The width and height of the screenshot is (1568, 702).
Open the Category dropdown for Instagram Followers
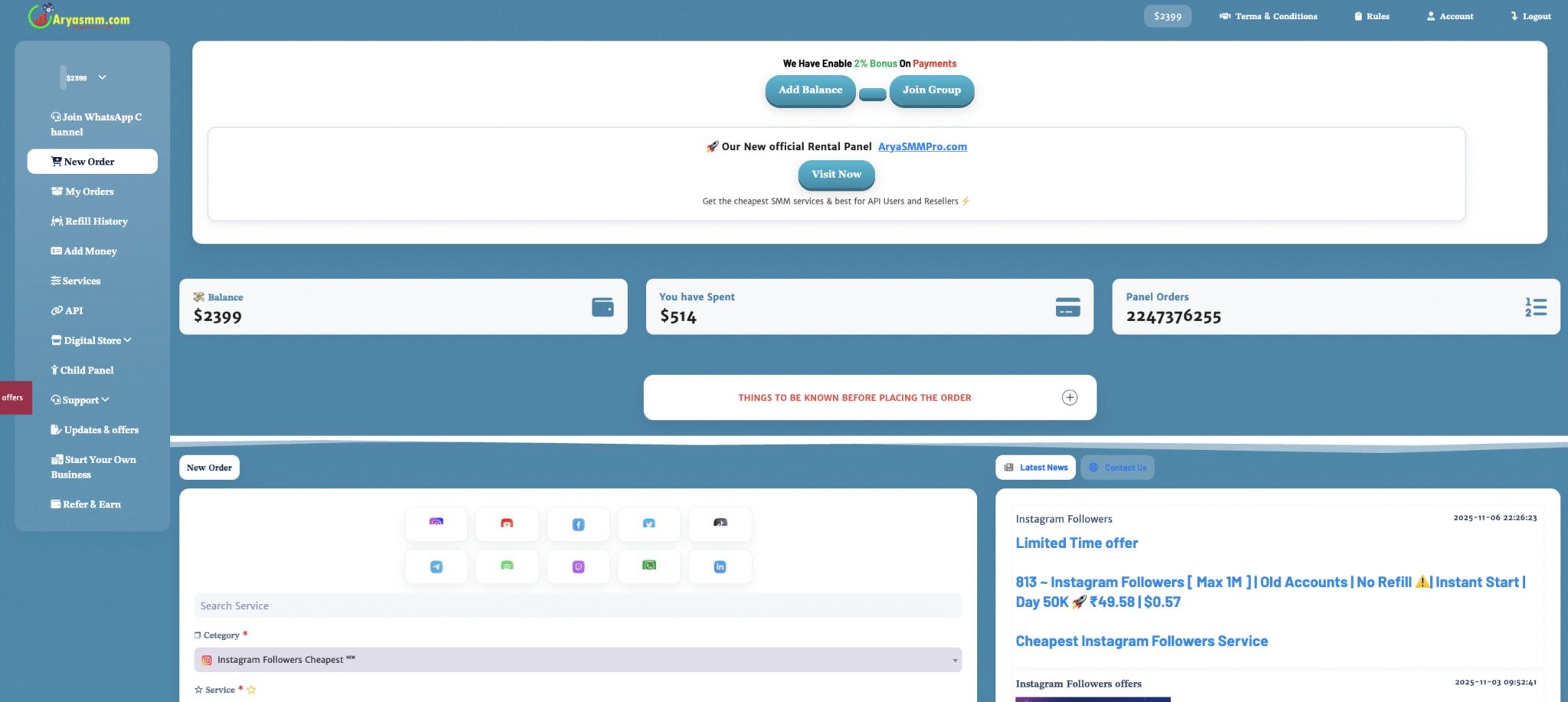coord(577,660)
